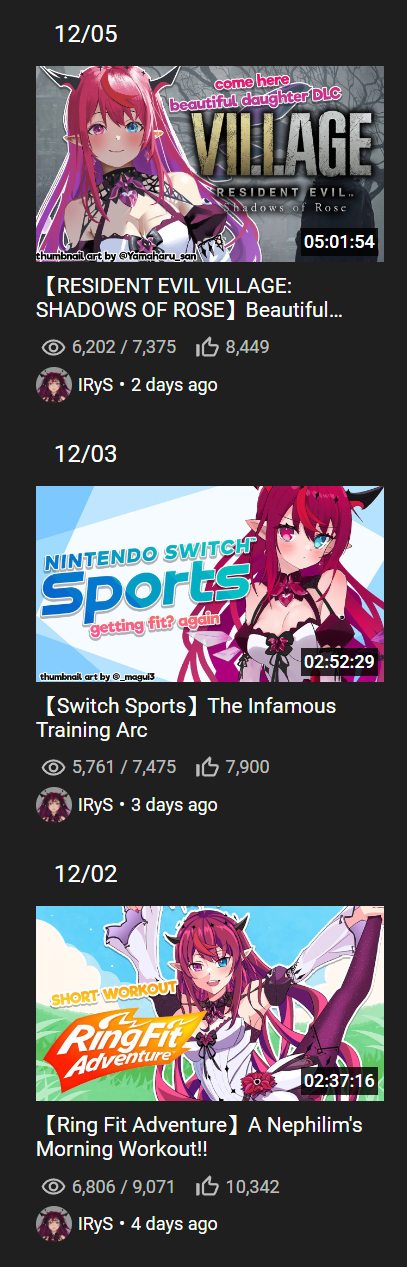
Task: Click the 05:01:54 duration badge
Action: (339, 242)
